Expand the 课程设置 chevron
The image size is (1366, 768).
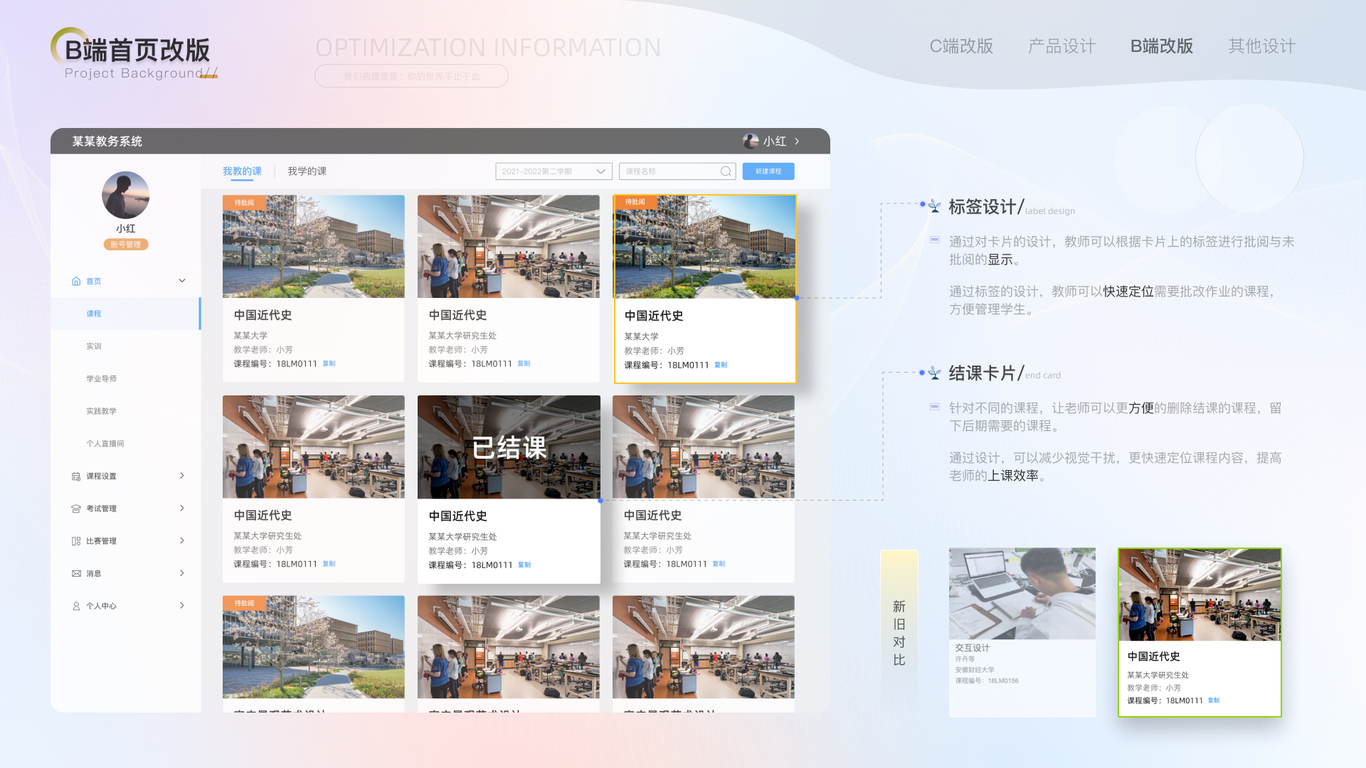[x=182, y=476]
